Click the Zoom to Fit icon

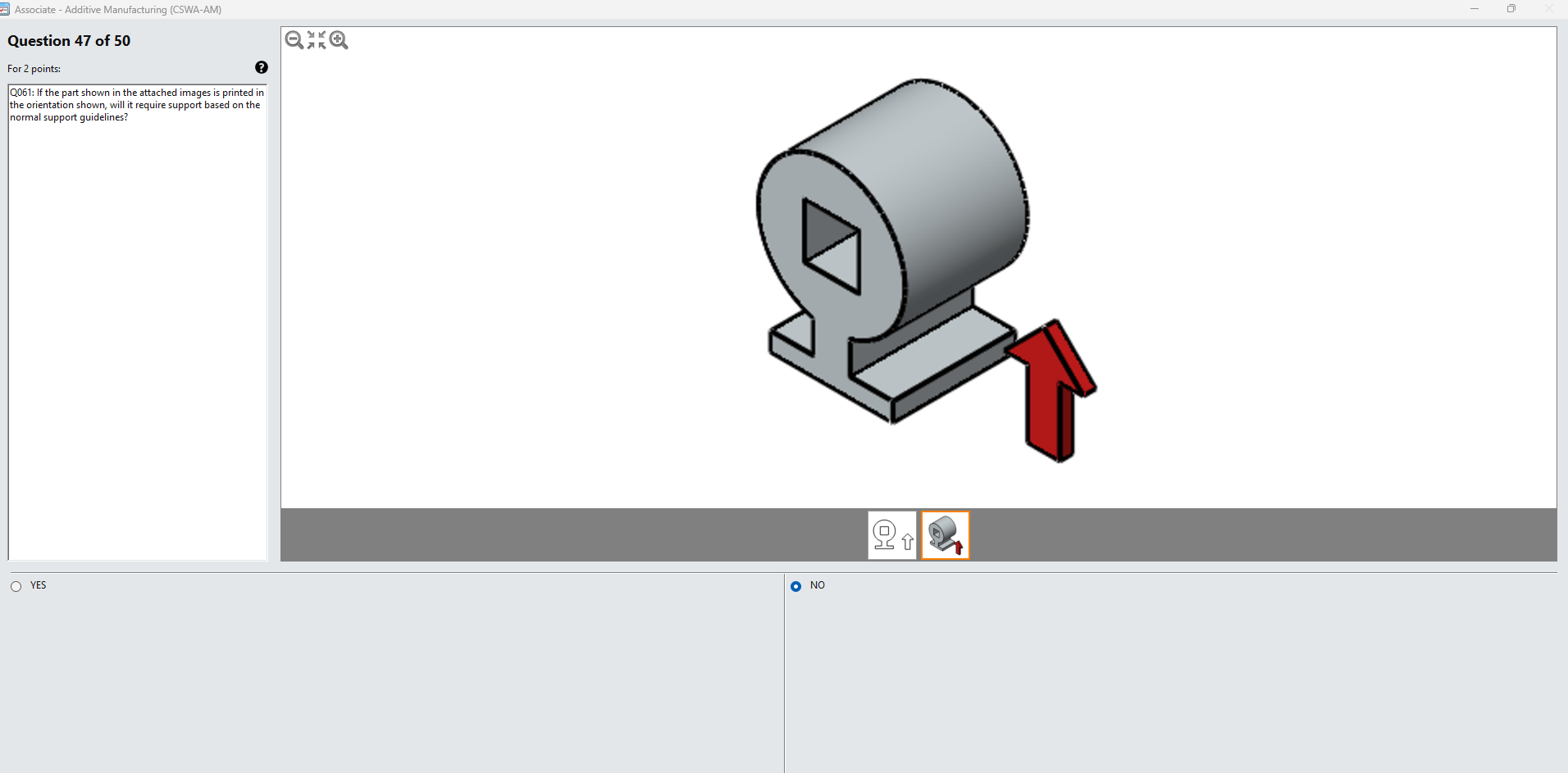coord(317,39)
